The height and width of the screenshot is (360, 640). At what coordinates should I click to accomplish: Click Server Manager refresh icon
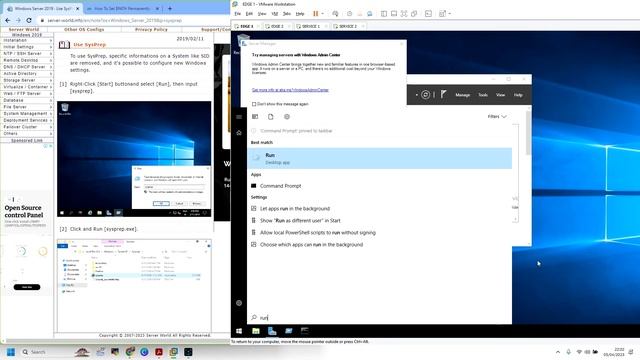pyautogui.click(x=425, y=95)
